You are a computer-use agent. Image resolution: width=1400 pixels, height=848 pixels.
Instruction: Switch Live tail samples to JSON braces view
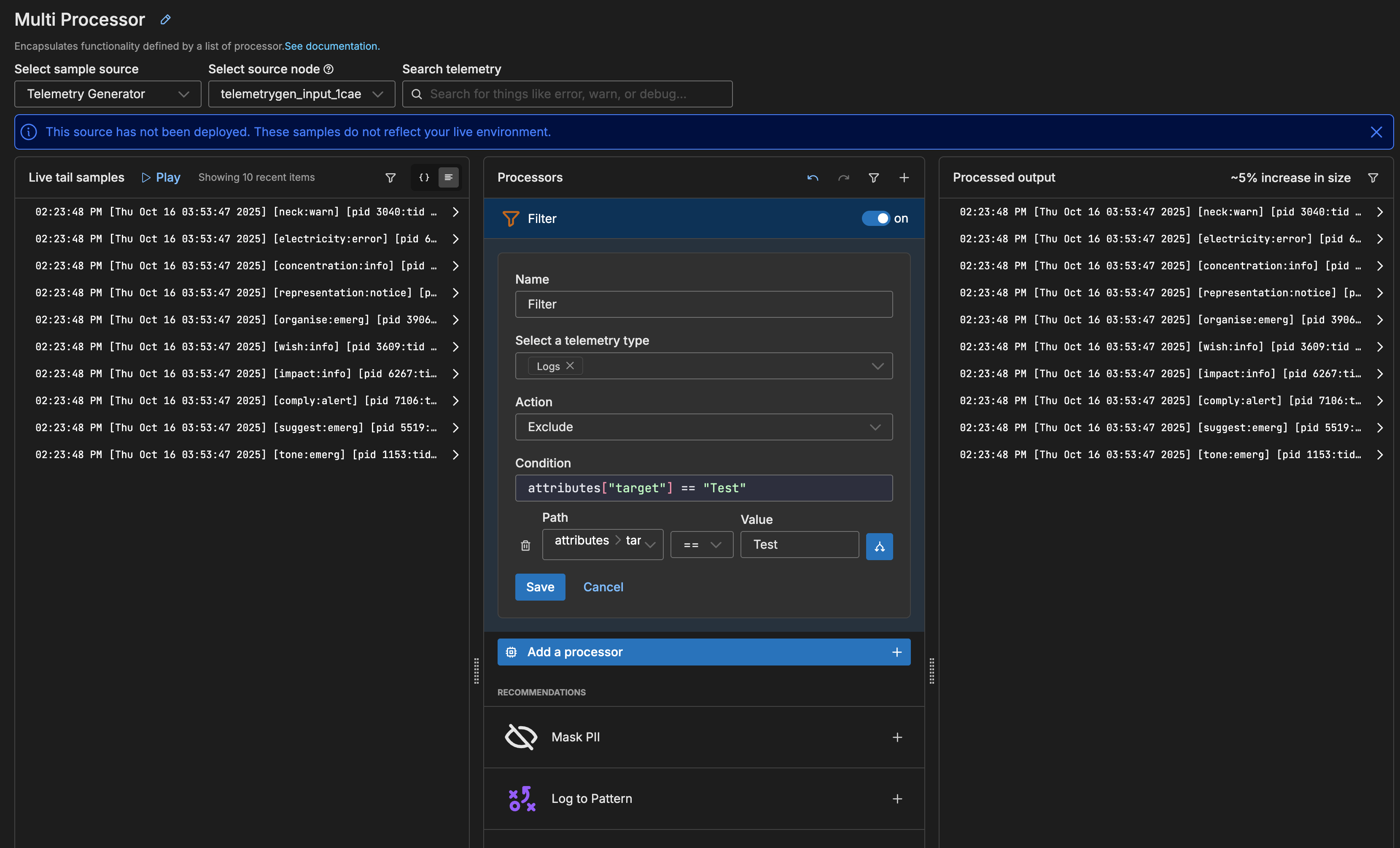pyautogui.click(x=424, y=178)
